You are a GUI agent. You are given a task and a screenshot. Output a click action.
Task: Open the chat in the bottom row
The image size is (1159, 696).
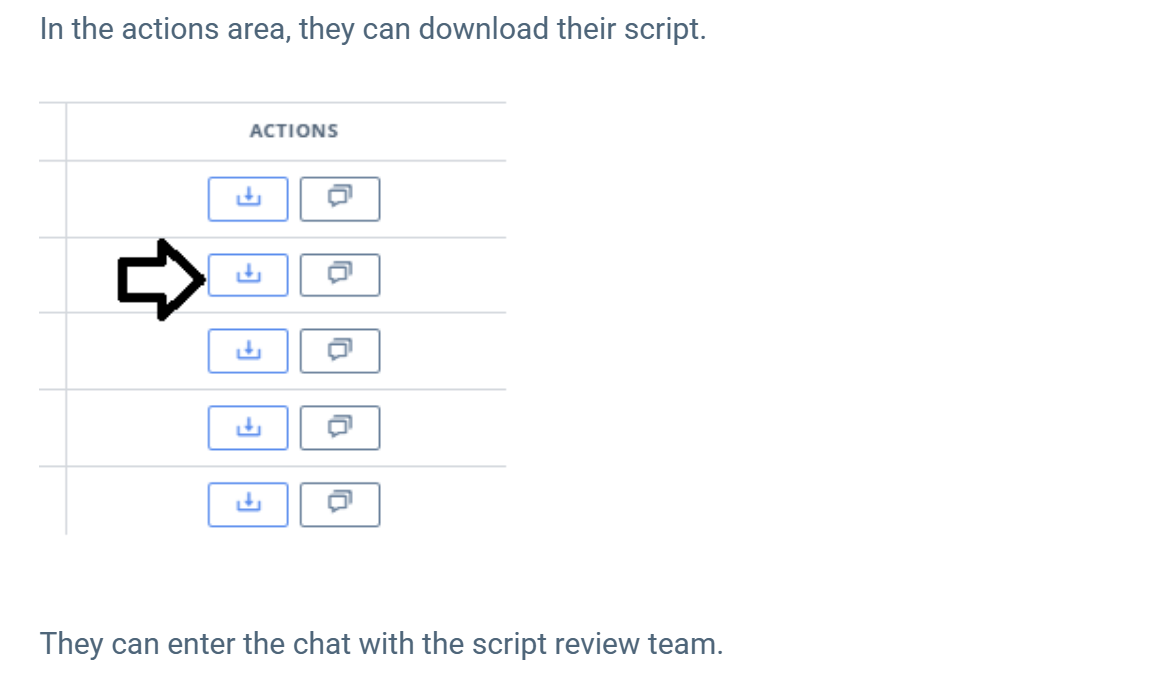pos(340,504)
